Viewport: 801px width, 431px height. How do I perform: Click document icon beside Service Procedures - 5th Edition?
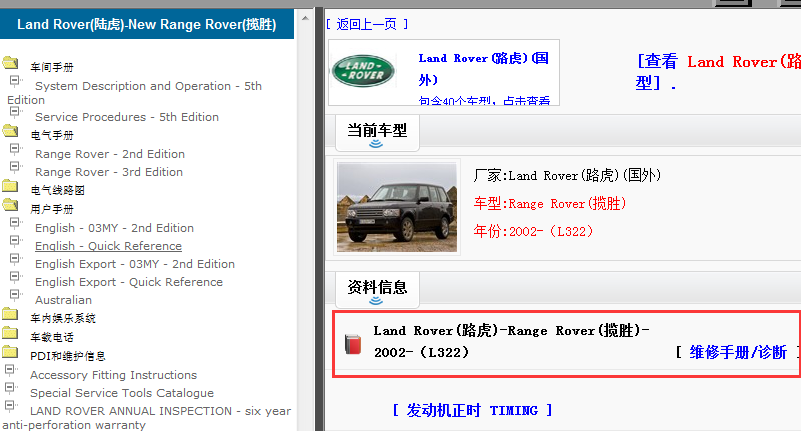point(15,112)
